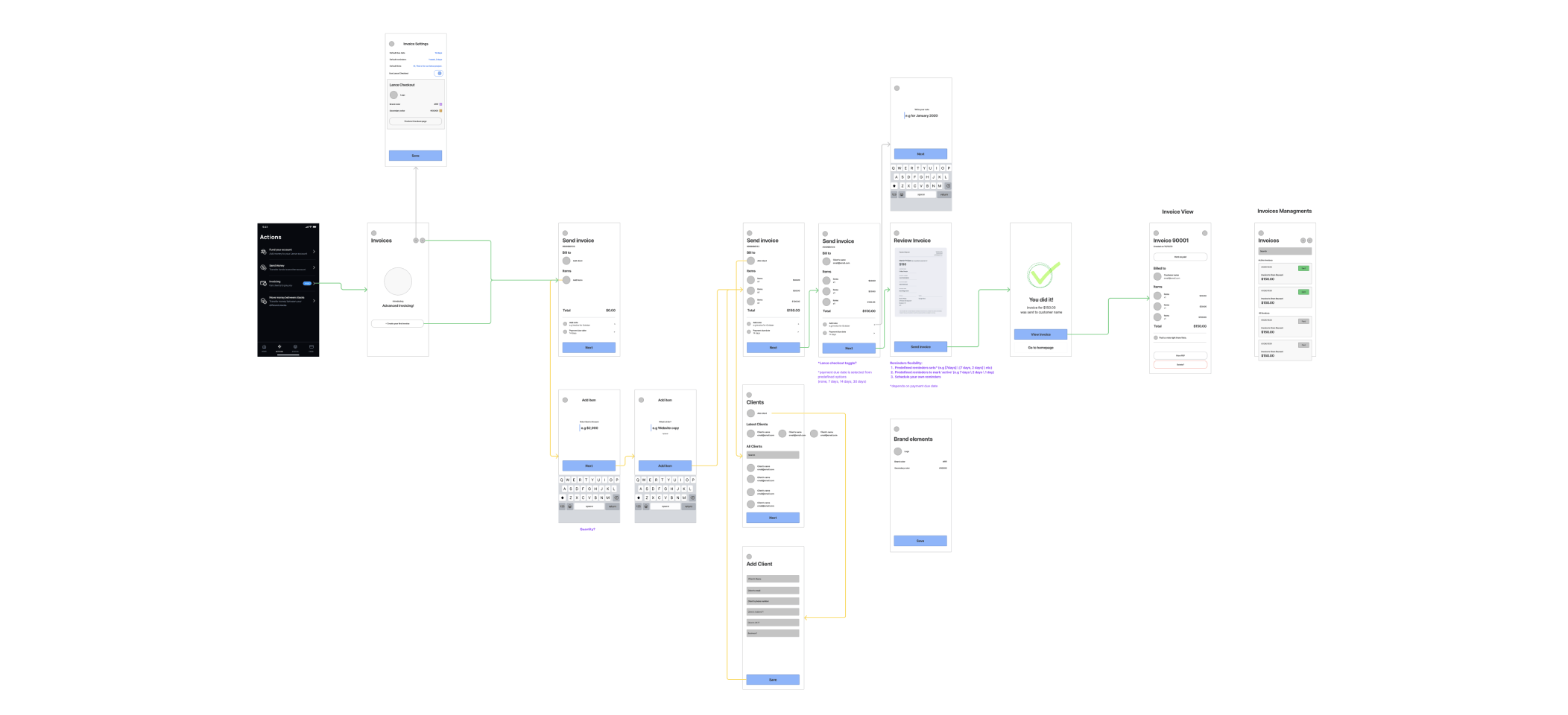Viewport: 1568px width, 715px height.
Task: Click the top-right circle on Invoice 90001 screen
Action: [x=1204, y=233]
